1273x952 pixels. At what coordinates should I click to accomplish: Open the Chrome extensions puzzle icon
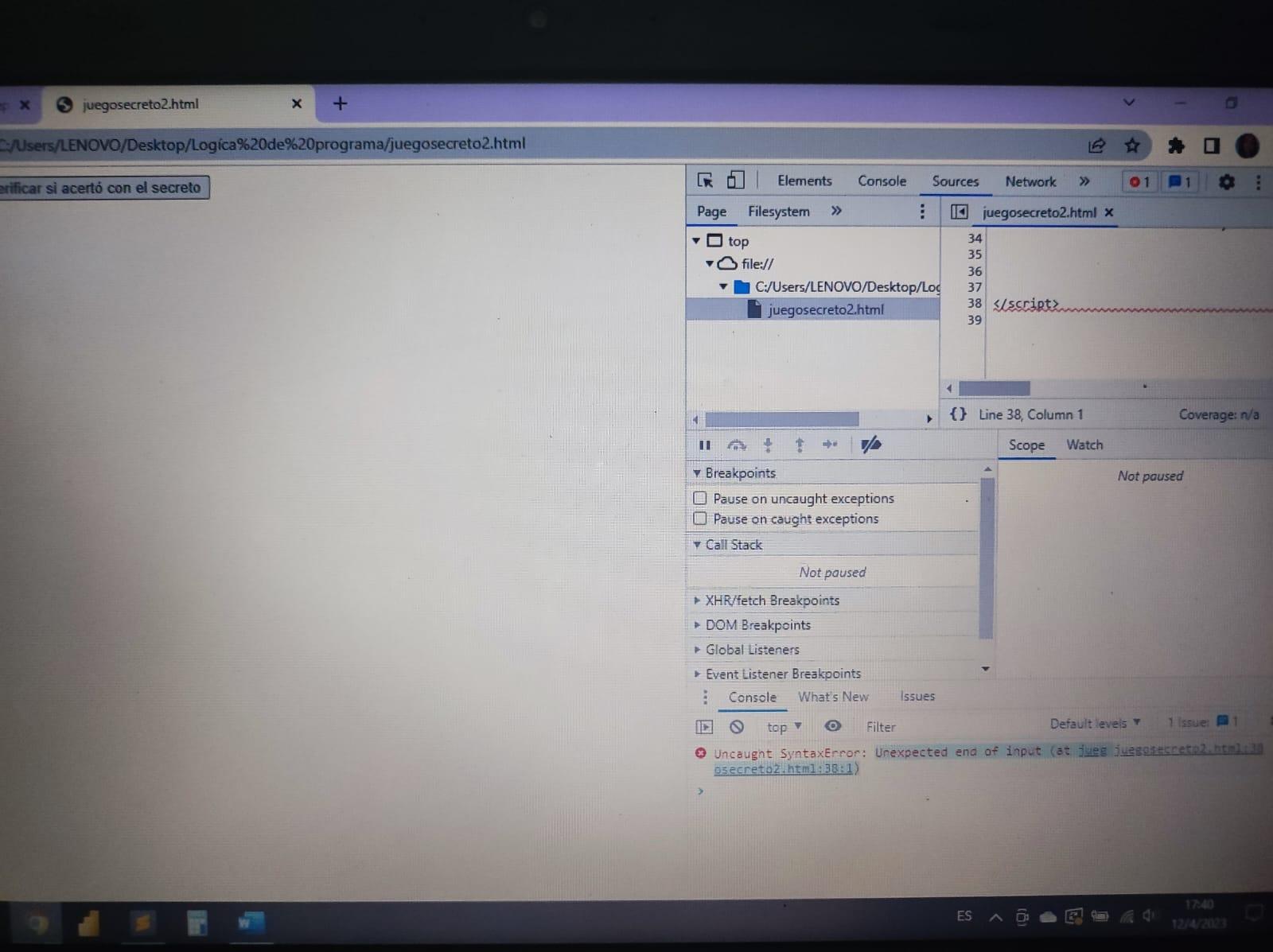click(x=1176, y=145)
